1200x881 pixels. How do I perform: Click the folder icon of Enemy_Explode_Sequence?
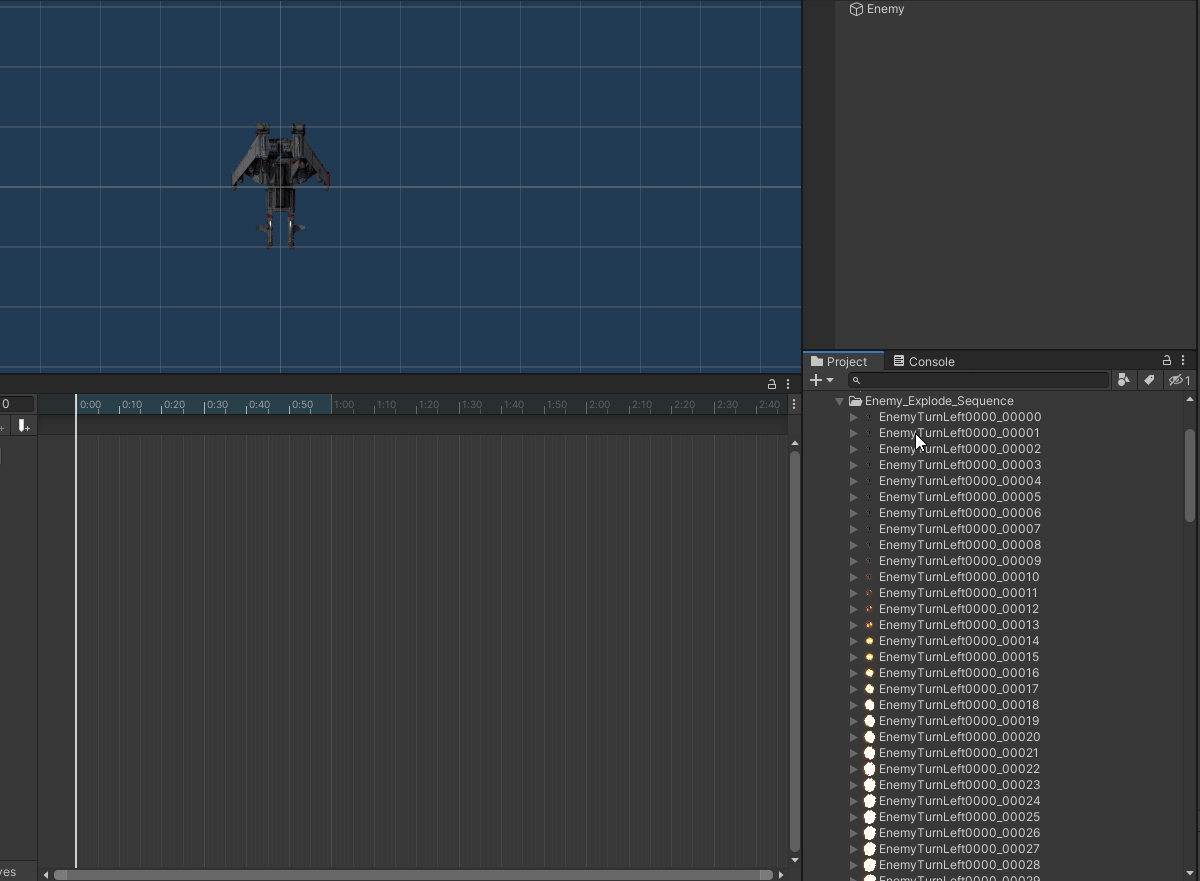point(855,400)
